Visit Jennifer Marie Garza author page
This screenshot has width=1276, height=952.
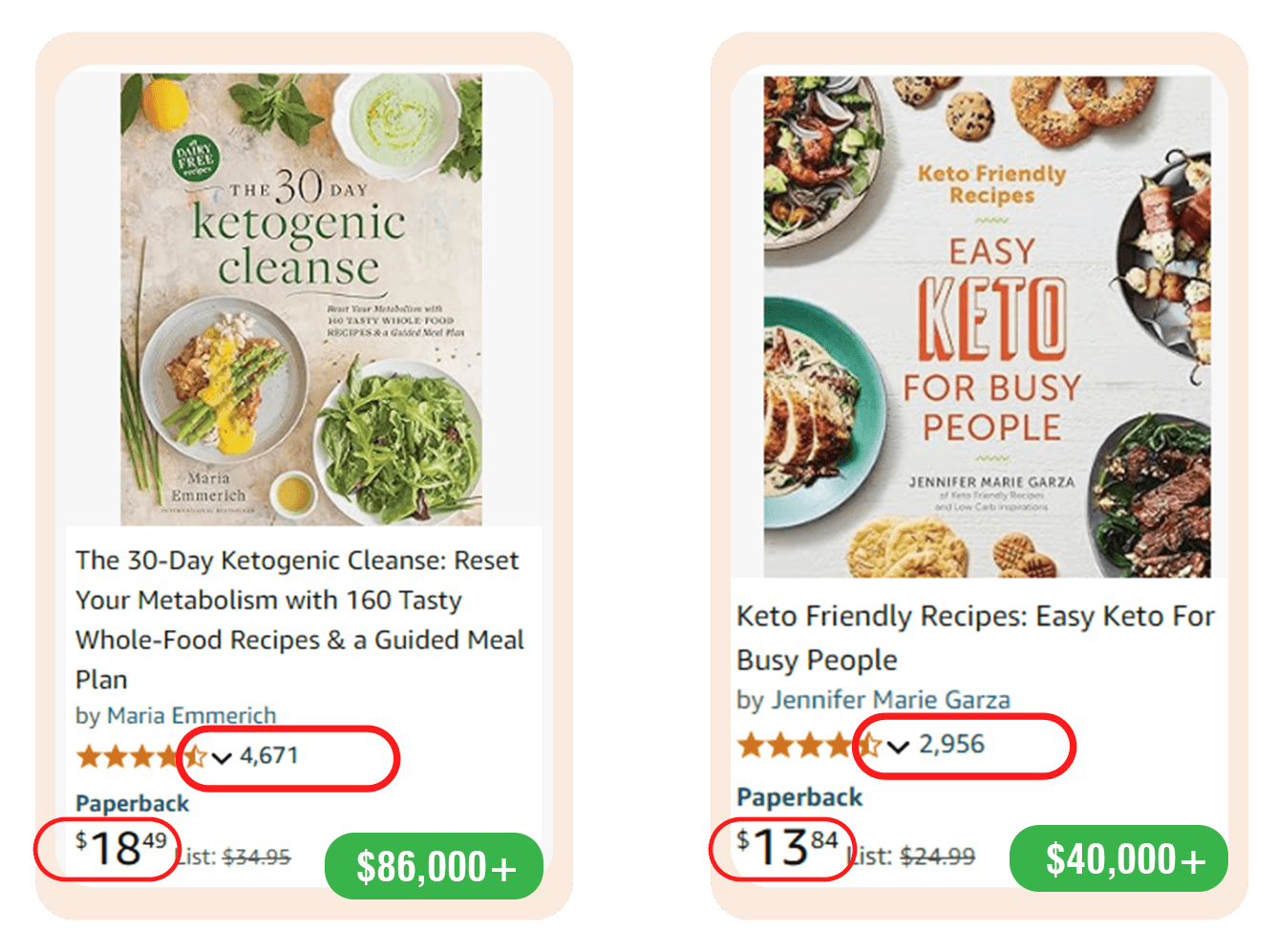tap(890, 700)
